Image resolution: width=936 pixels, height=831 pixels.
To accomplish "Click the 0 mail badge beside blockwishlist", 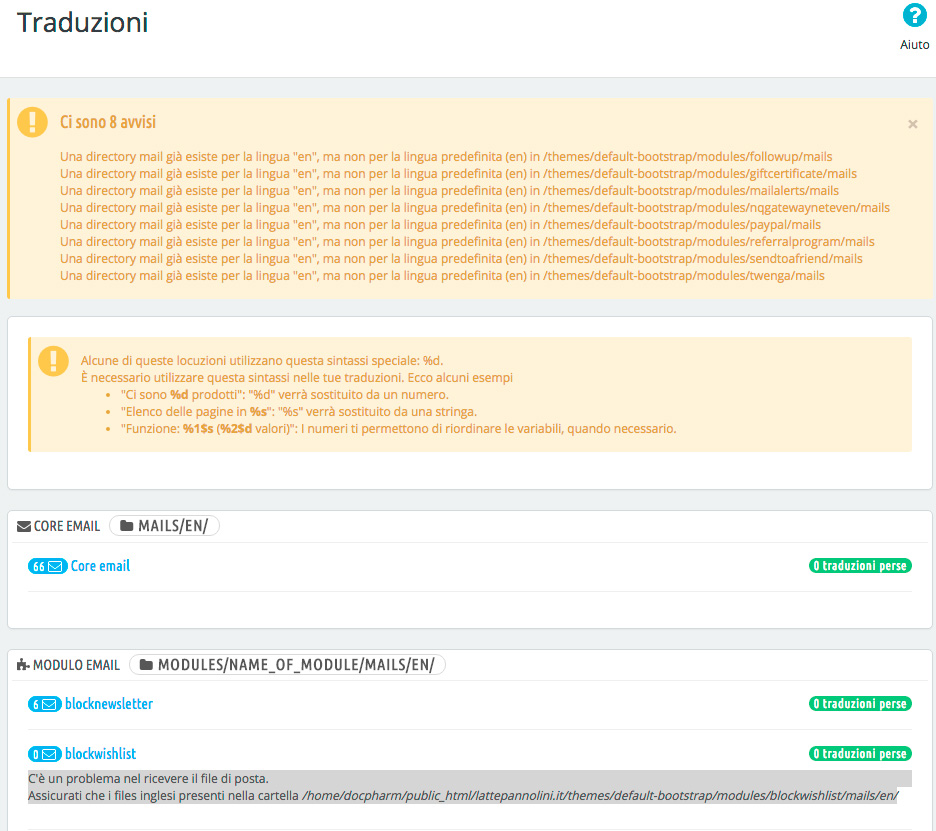I will tap(45, 754).
